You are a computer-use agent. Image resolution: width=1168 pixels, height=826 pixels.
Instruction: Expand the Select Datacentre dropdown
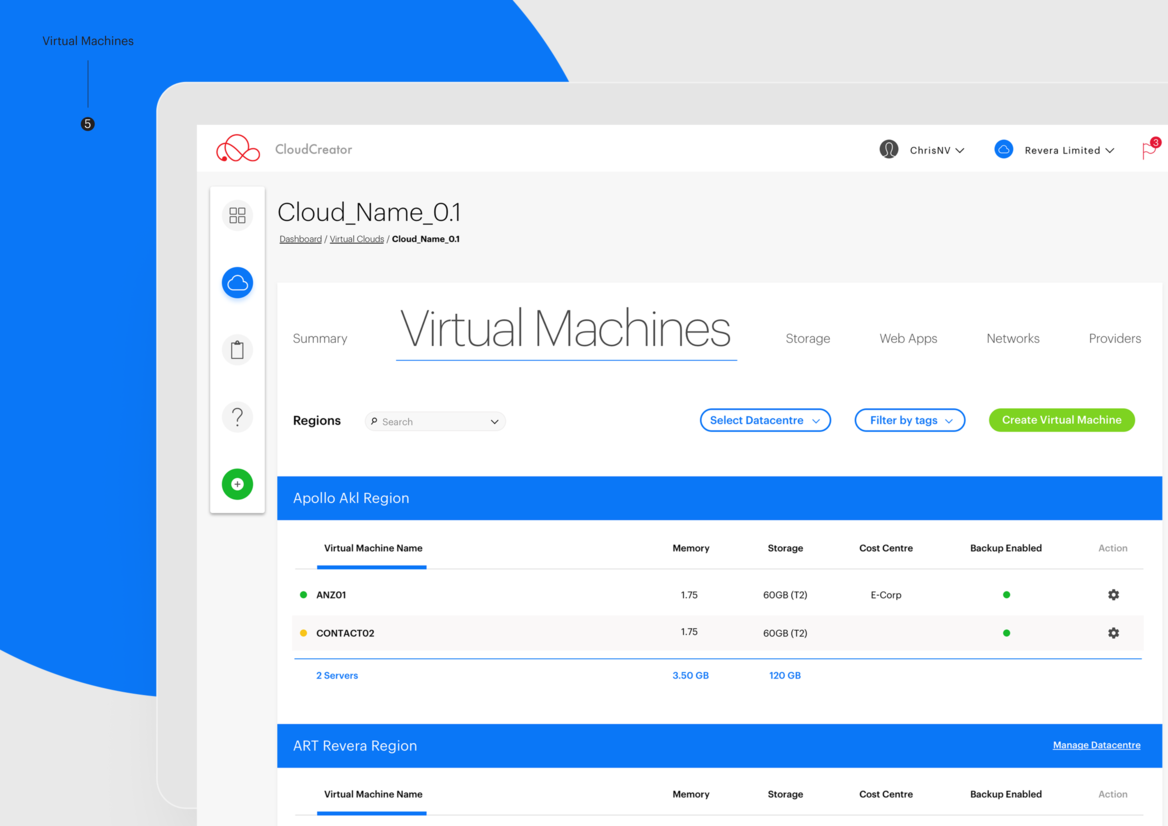click(765, 421)
